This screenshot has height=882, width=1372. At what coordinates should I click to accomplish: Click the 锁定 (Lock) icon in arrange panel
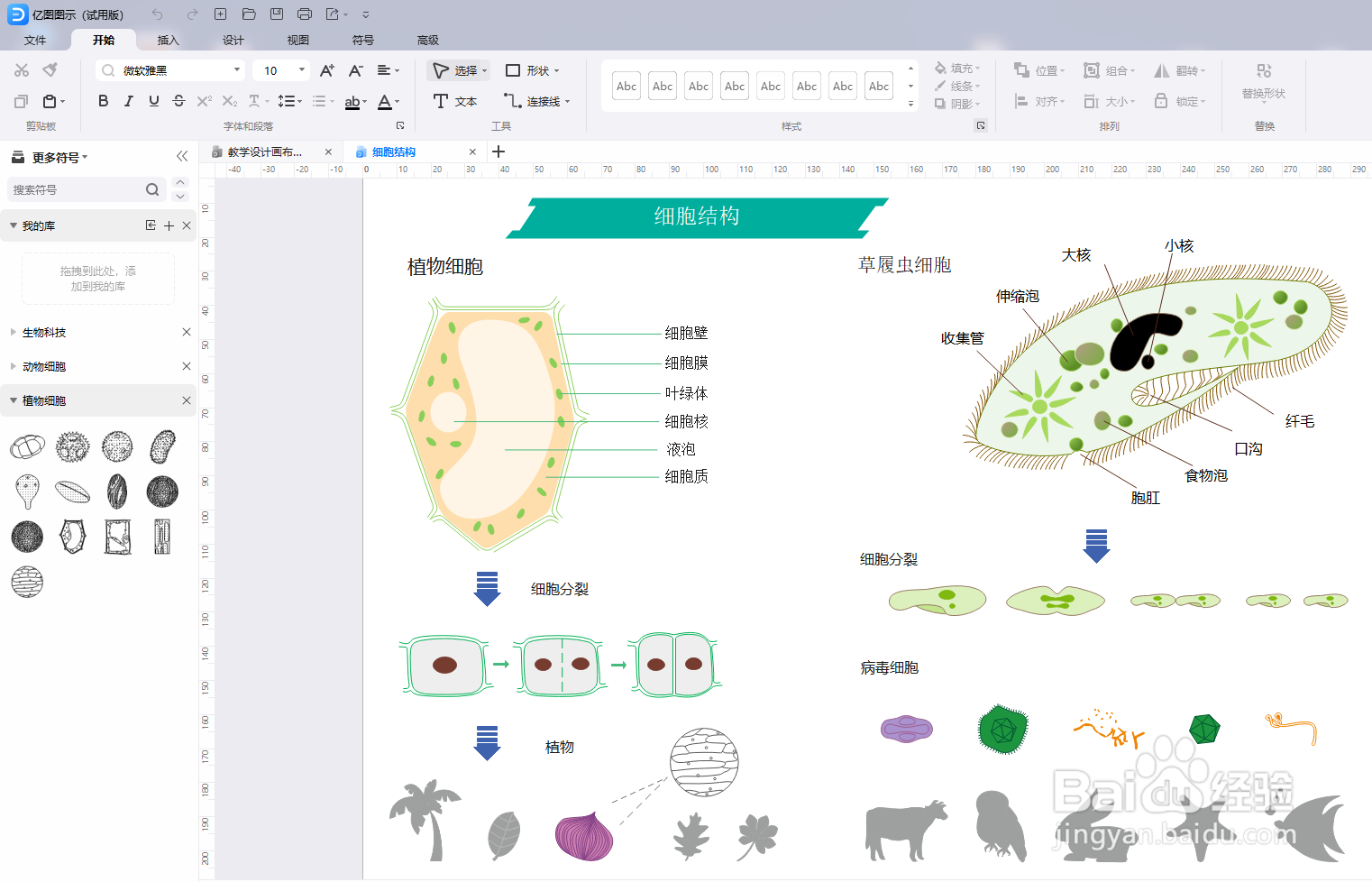pos(1161,101)
